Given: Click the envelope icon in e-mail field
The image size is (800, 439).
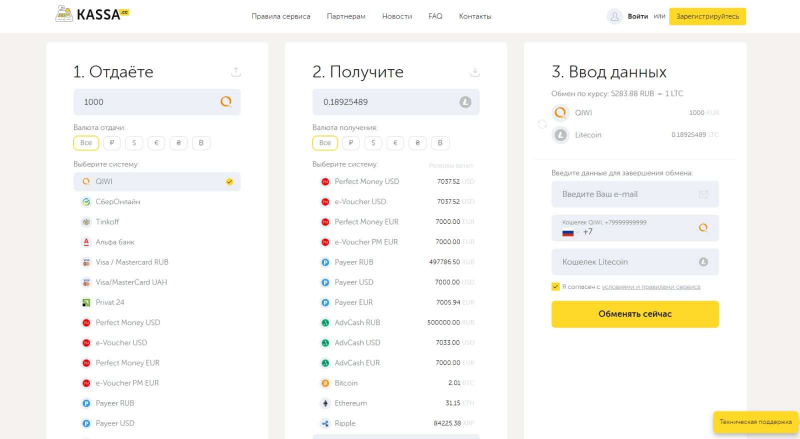Looking at the screenshot, I should [x=703, y=194].
